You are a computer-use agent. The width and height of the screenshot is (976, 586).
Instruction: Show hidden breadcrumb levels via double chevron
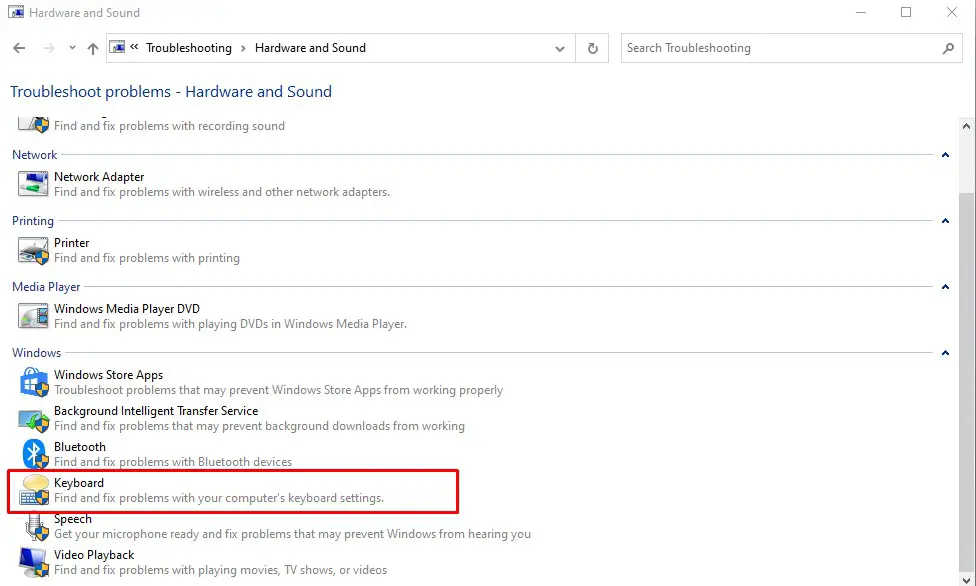(134, 47)
